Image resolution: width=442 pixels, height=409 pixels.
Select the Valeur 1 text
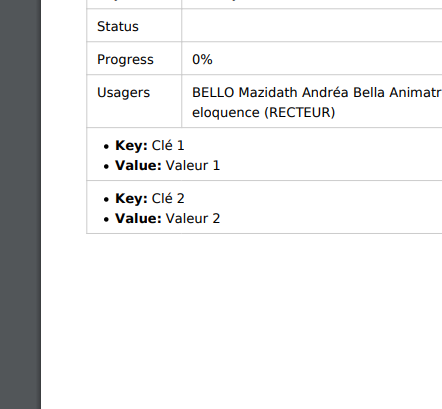(x=193, y=166)
